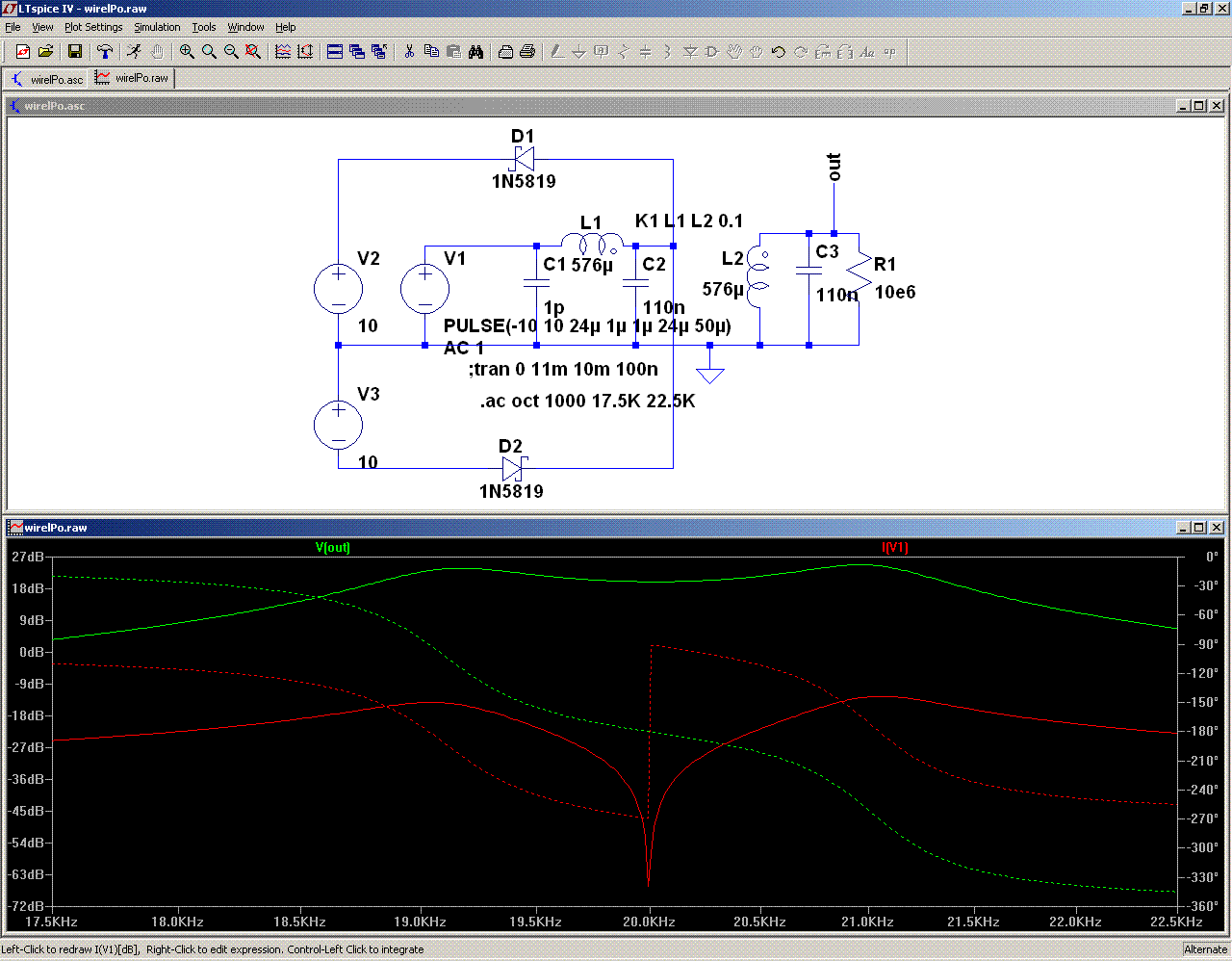The height and width of the screenshot is (961, 1232).
Task: Click the red I(V1) trace label
Action: [x=894, y=548]
